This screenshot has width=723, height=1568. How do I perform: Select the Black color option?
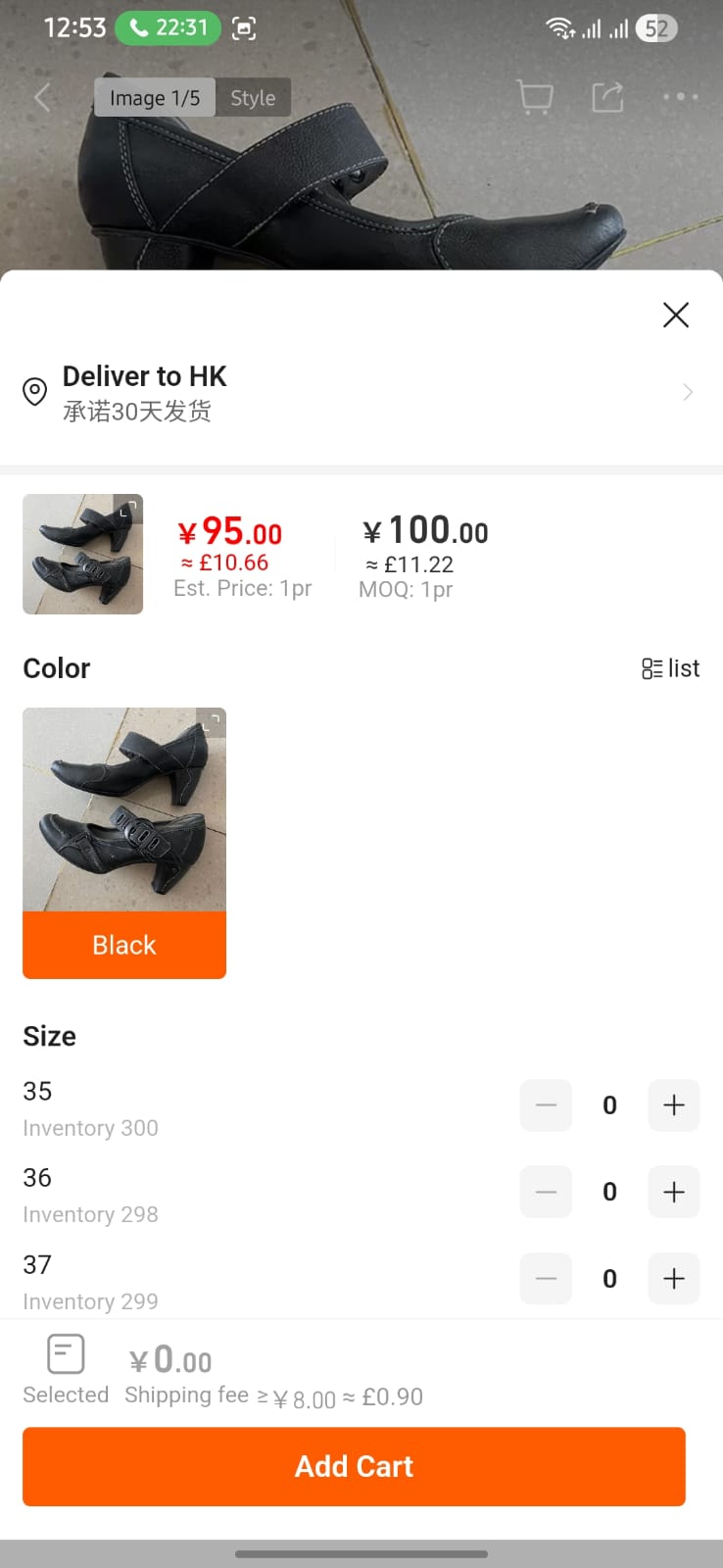pos(124,945)
